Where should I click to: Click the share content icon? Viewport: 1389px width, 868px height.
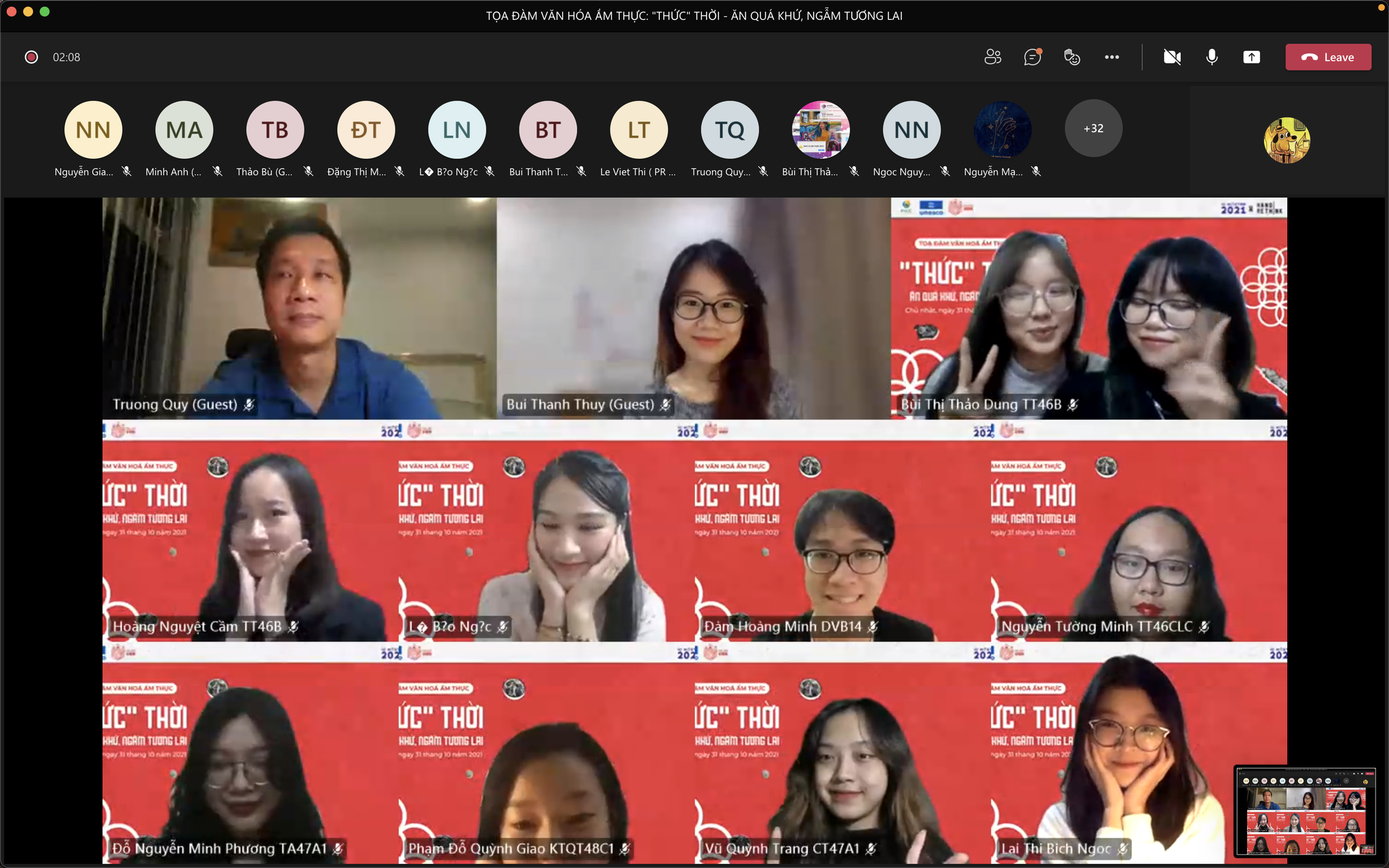click(1251, 57)
